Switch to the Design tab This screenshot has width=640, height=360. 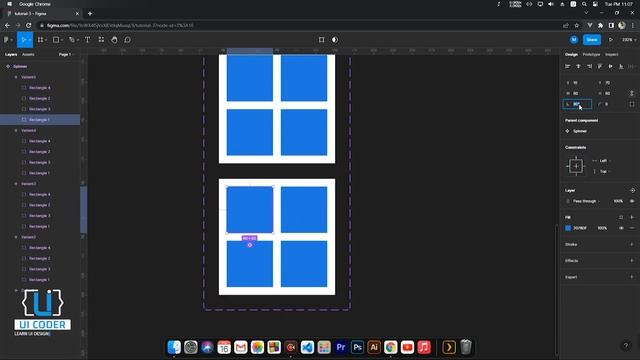point(571,54)
